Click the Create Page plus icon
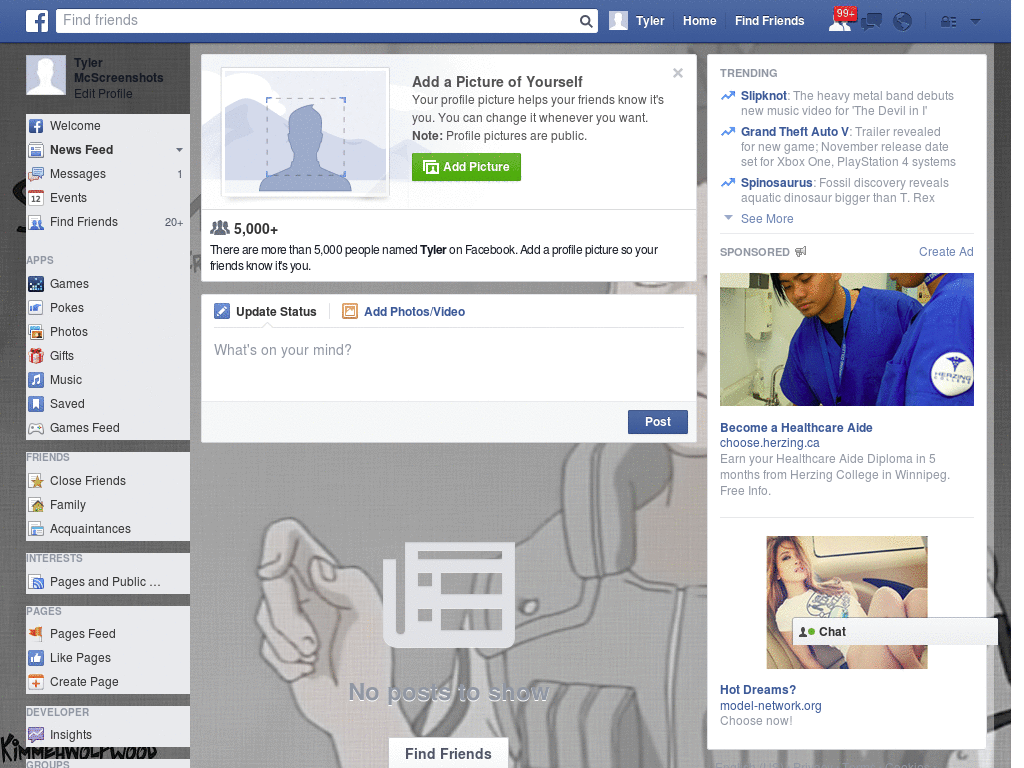This screenshot has height=768, width=1024. coord(36,682)
